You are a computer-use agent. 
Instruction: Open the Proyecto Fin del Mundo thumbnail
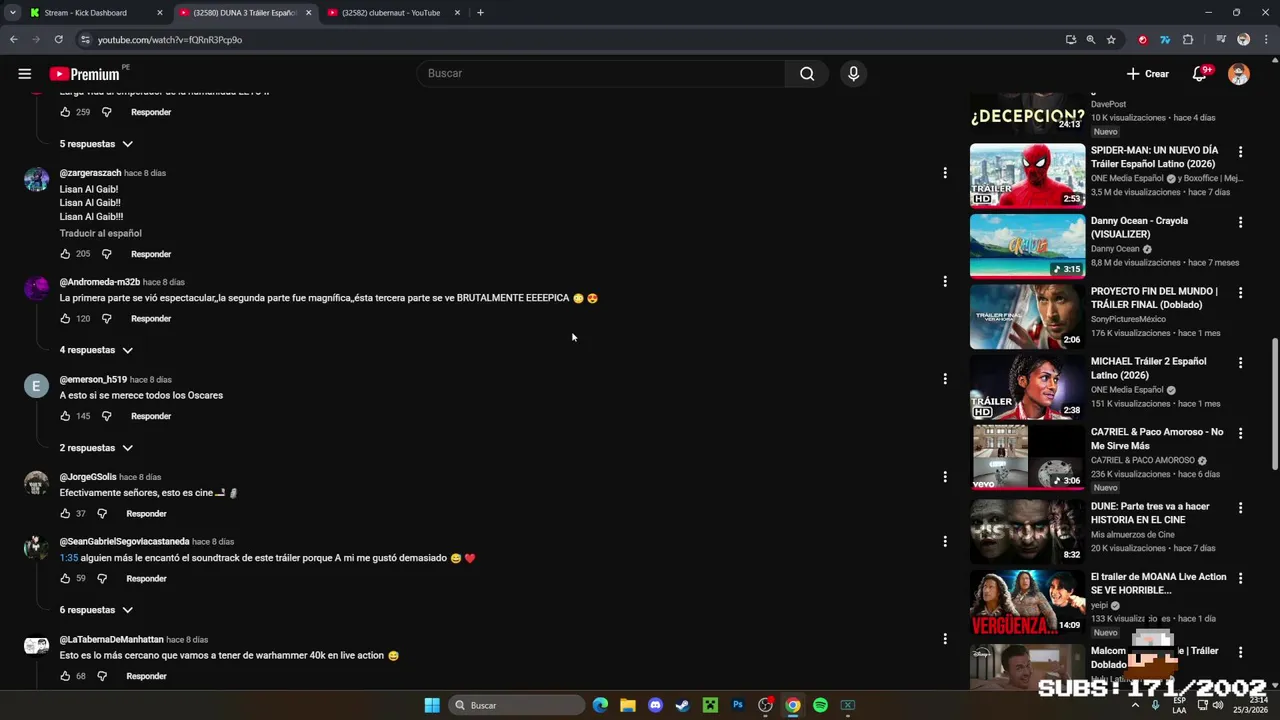[1027, 316]
